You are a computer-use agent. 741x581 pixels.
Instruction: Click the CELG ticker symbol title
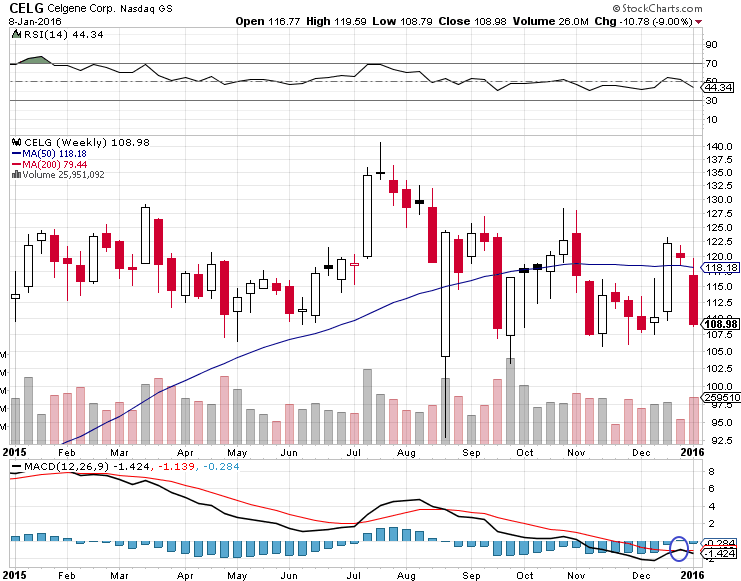[x=26, y=8]
